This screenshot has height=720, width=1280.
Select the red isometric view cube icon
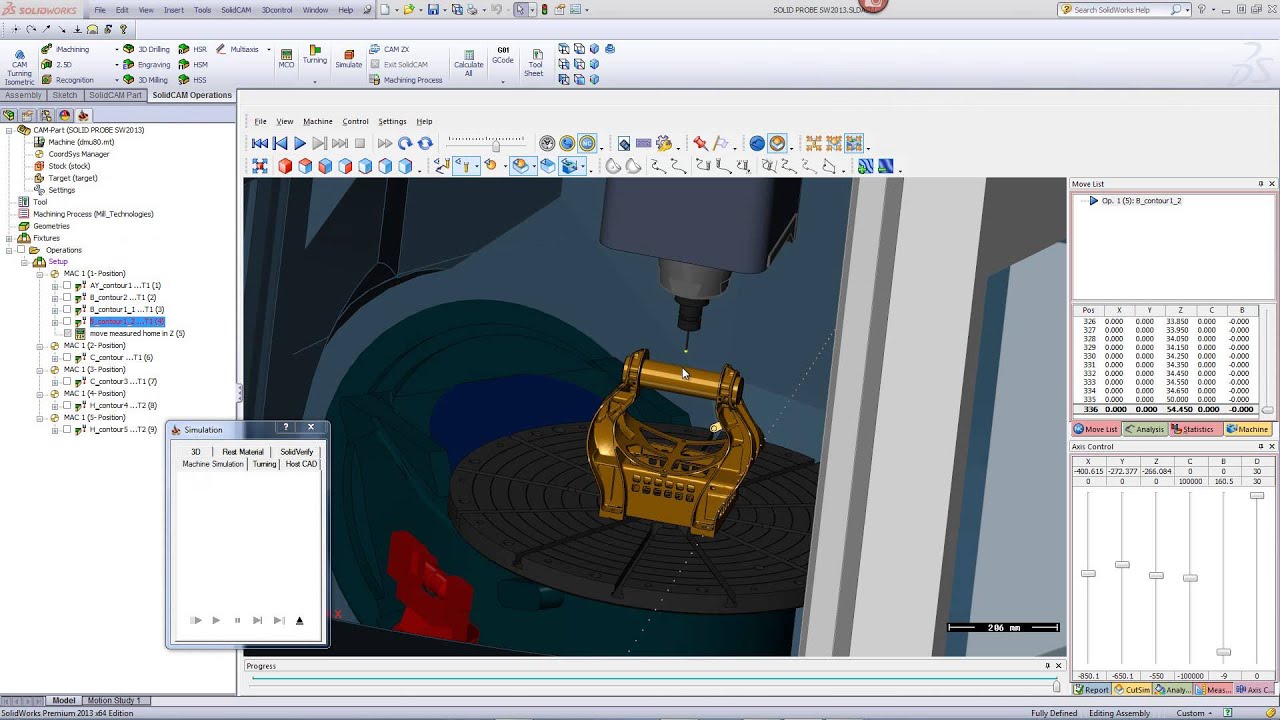[285, 166]
